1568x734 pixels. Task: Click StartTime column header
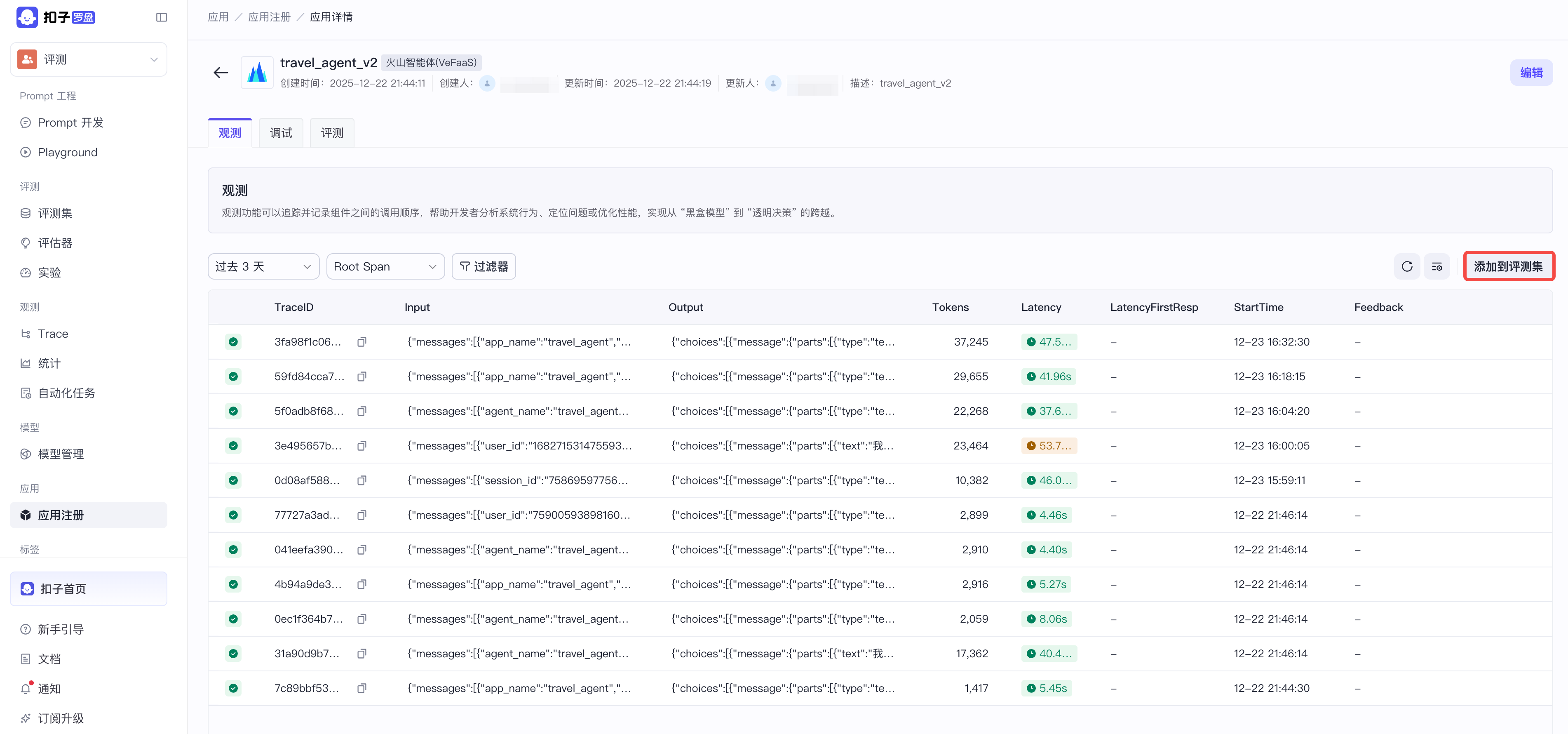point(1258,308)
